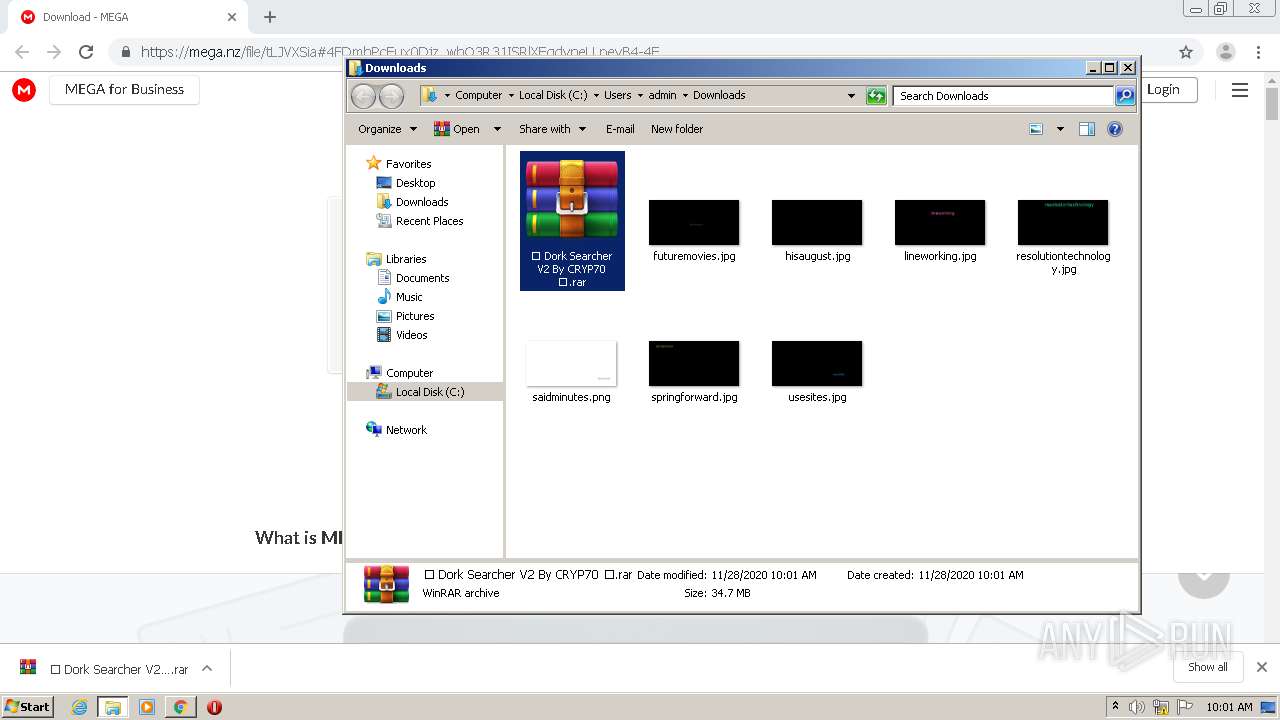
Task: Open the downloaded Dork Searcher rar item
Action: tap(105, 669)
